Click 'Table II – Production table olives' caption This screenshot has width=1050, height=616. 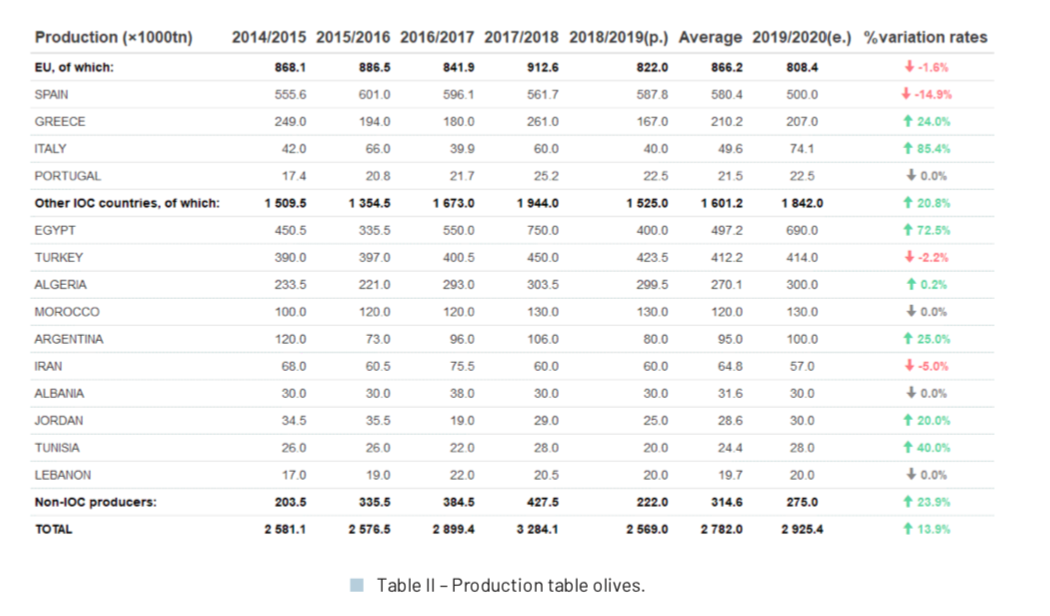tap(510, 585)
